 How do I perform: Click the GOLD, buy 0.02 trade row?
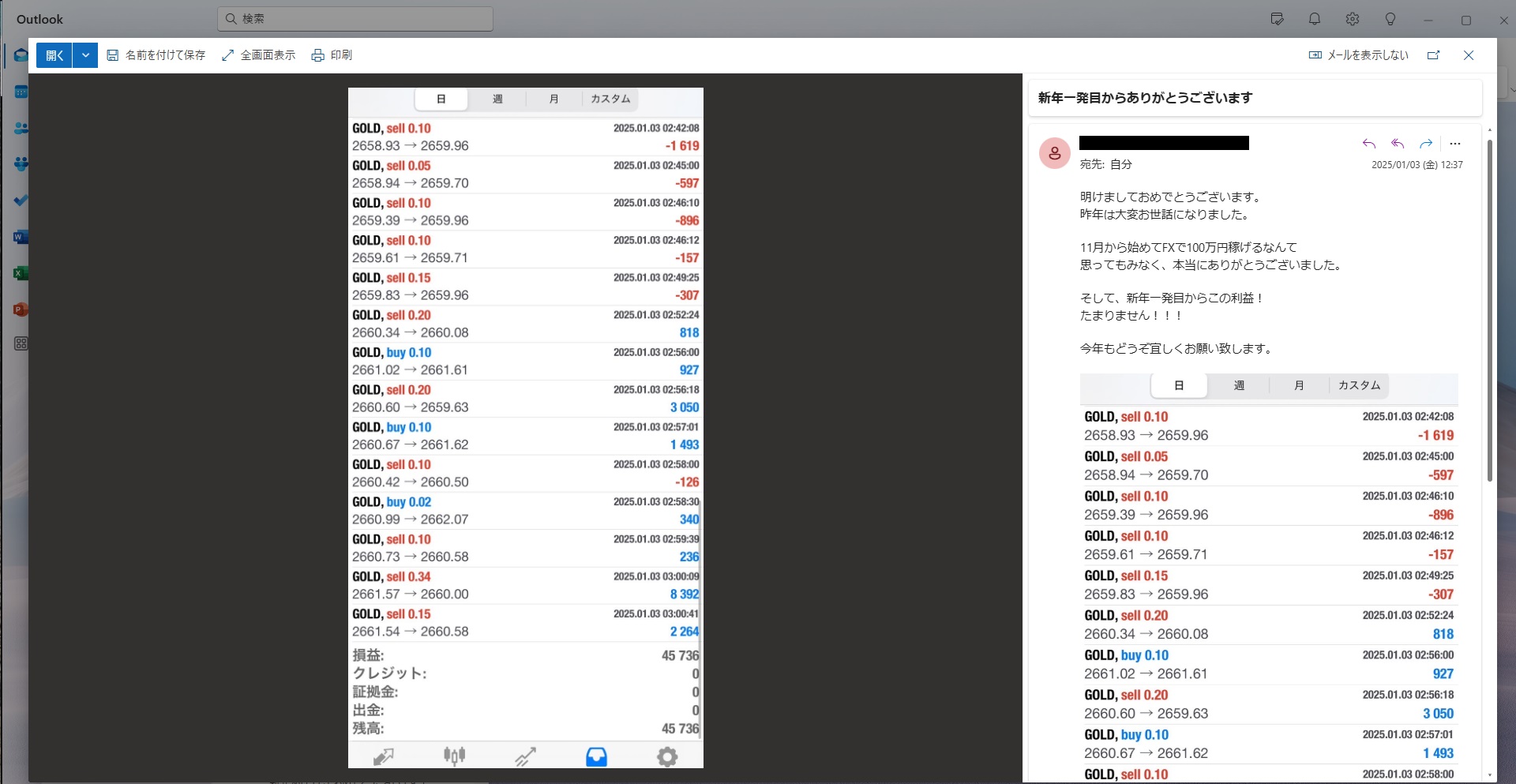click(526, 511)
